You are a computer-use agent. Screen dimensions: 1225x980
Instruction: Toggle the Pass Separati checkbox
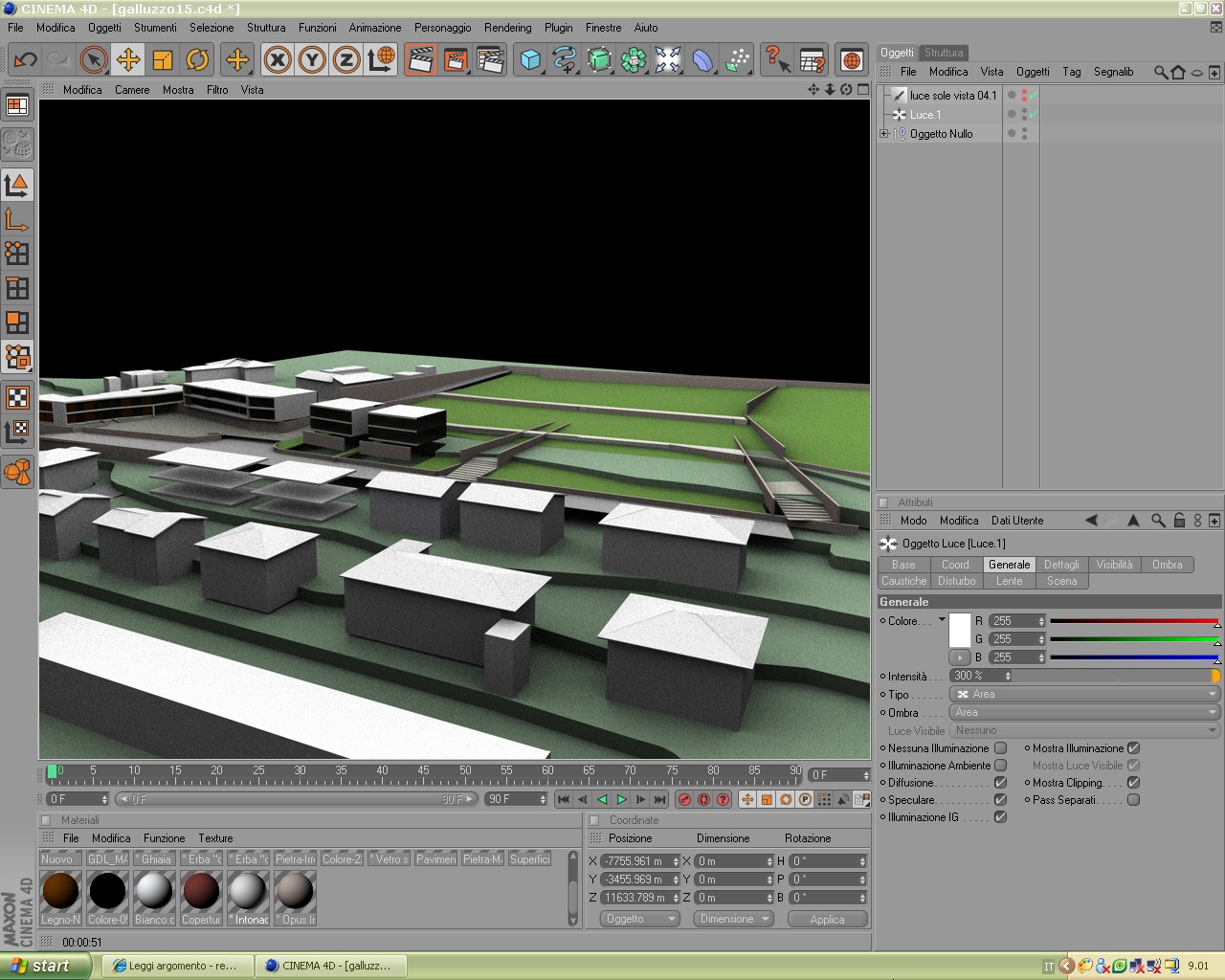(x=1133, y=800)
